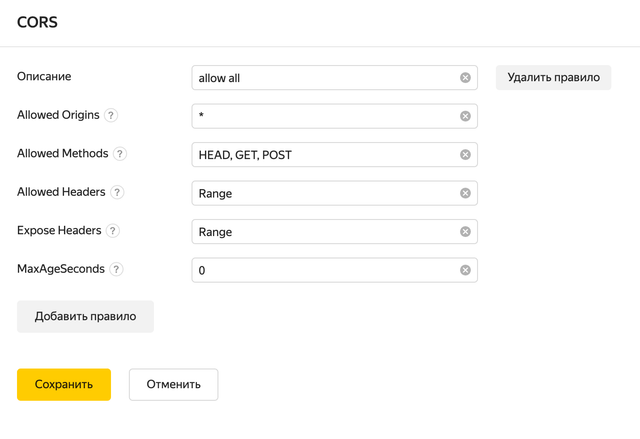Save with the yellow Сохранить button
This screenshot has width=640, height=439.
click(64, 384)
